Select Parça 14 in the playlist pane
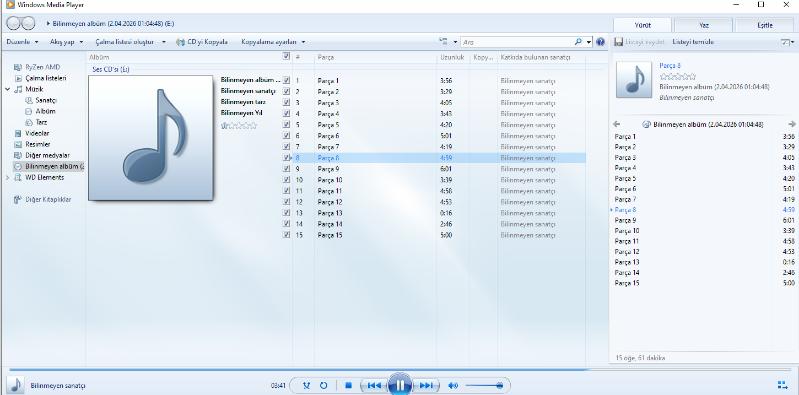This screenshot has width=799, height=395. (x=704, y=273)
